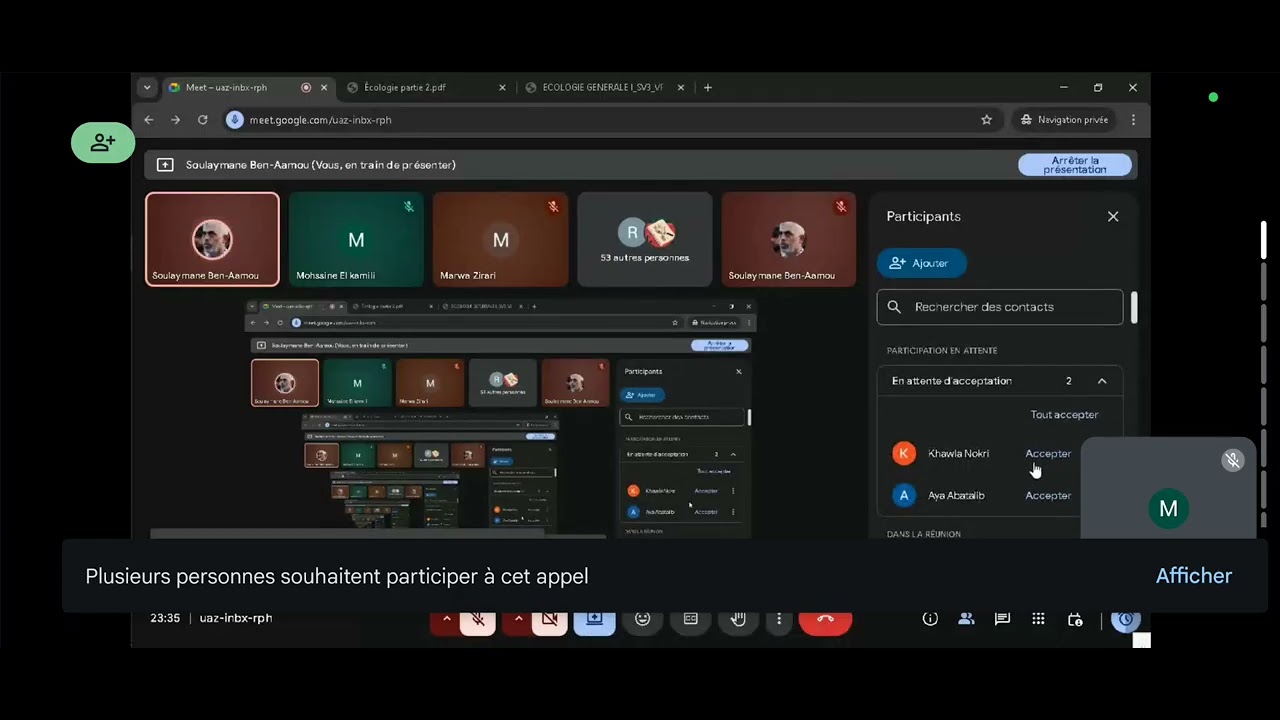The image size is (1280, 720).
Task: Open the 53 autres personnes tile
Action: click(644, 239)
